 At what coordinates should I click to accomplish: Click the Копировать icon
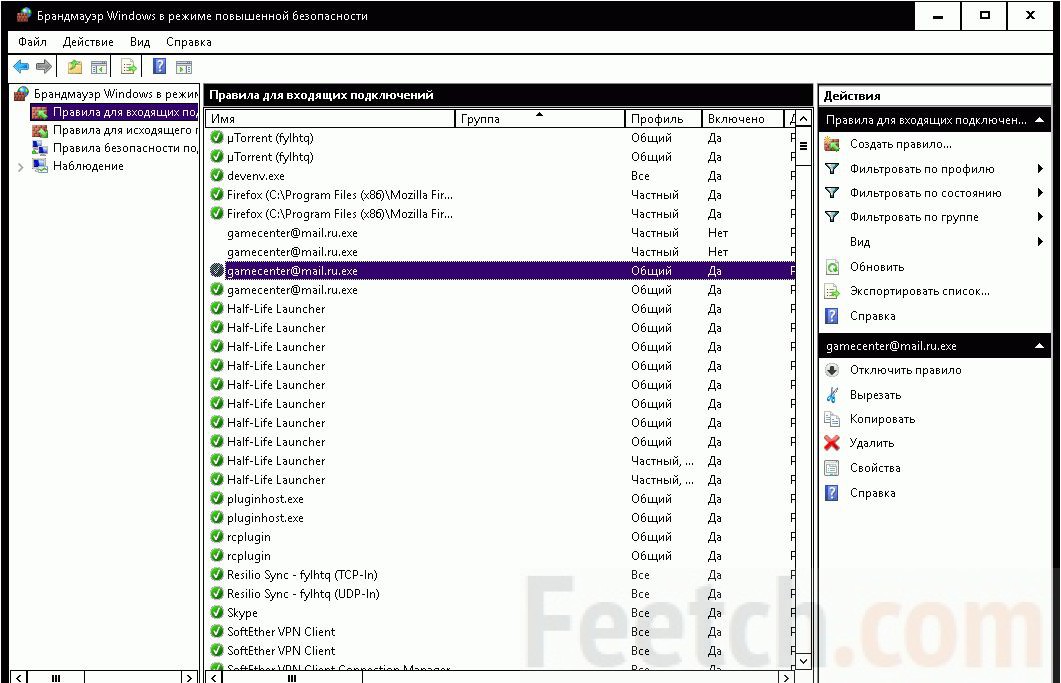tap(832, 419)
